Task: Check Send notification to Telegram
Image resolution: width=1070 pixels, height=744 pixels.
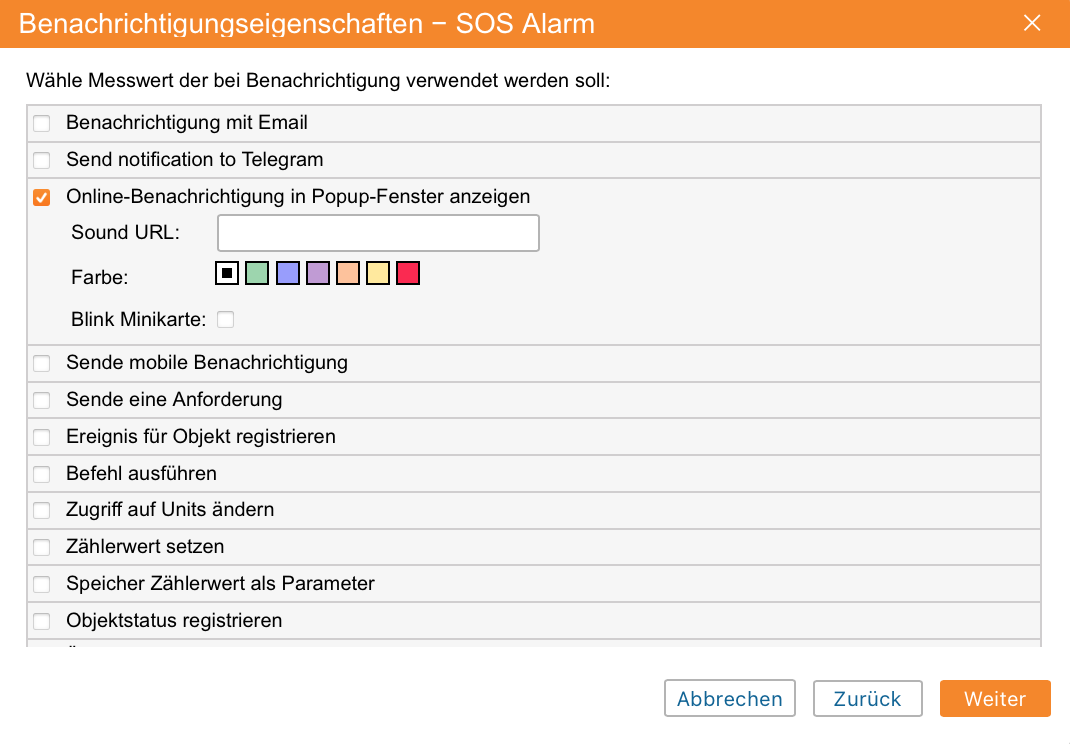Action: pyautogui.click(x=42, y=160)
